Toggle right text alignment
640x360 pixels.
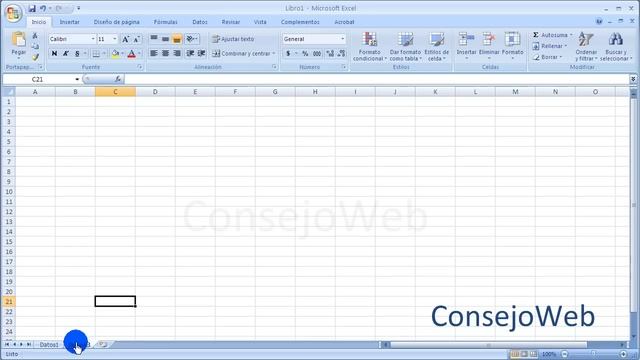pos(177,53)
